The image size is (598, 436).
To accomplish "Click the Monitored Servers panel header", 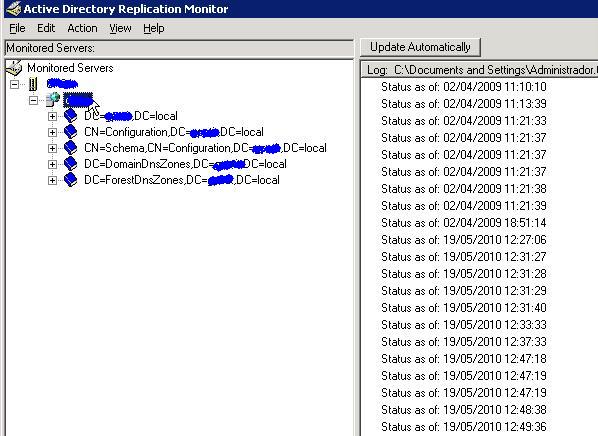I will (x=179, y=48).
